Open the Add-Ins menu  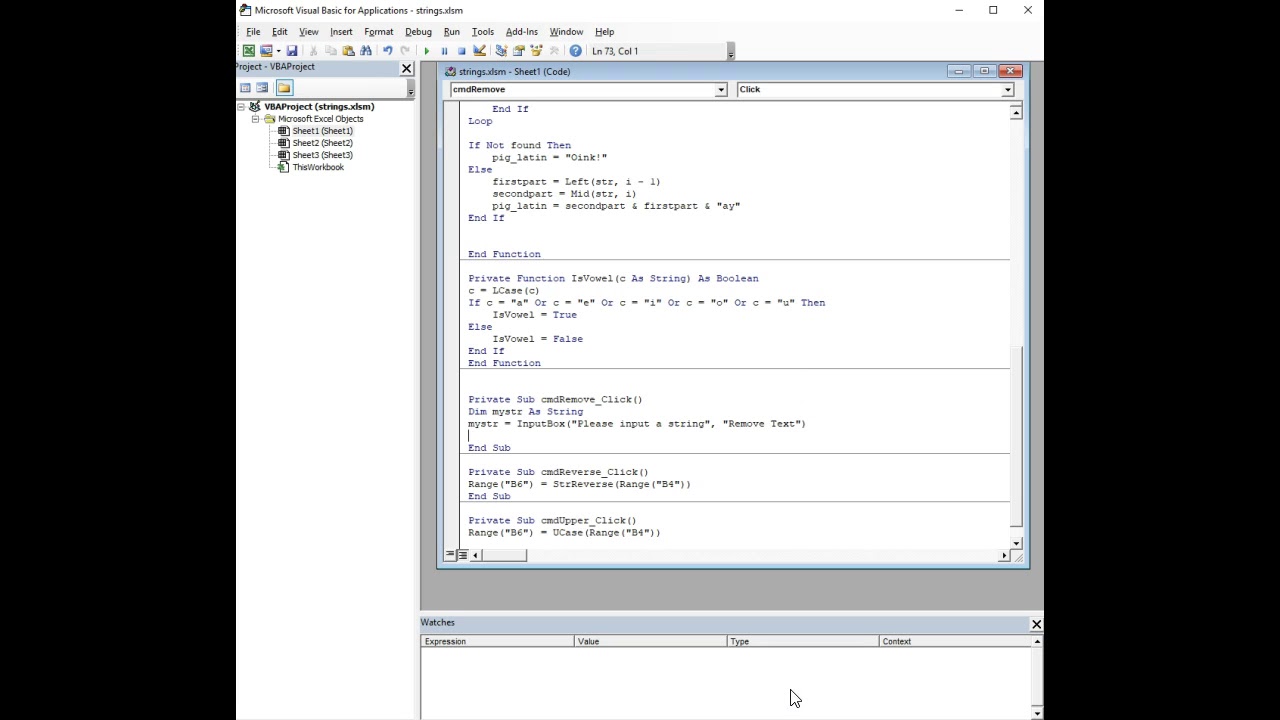pyautogui.click(x=521, y=32)
